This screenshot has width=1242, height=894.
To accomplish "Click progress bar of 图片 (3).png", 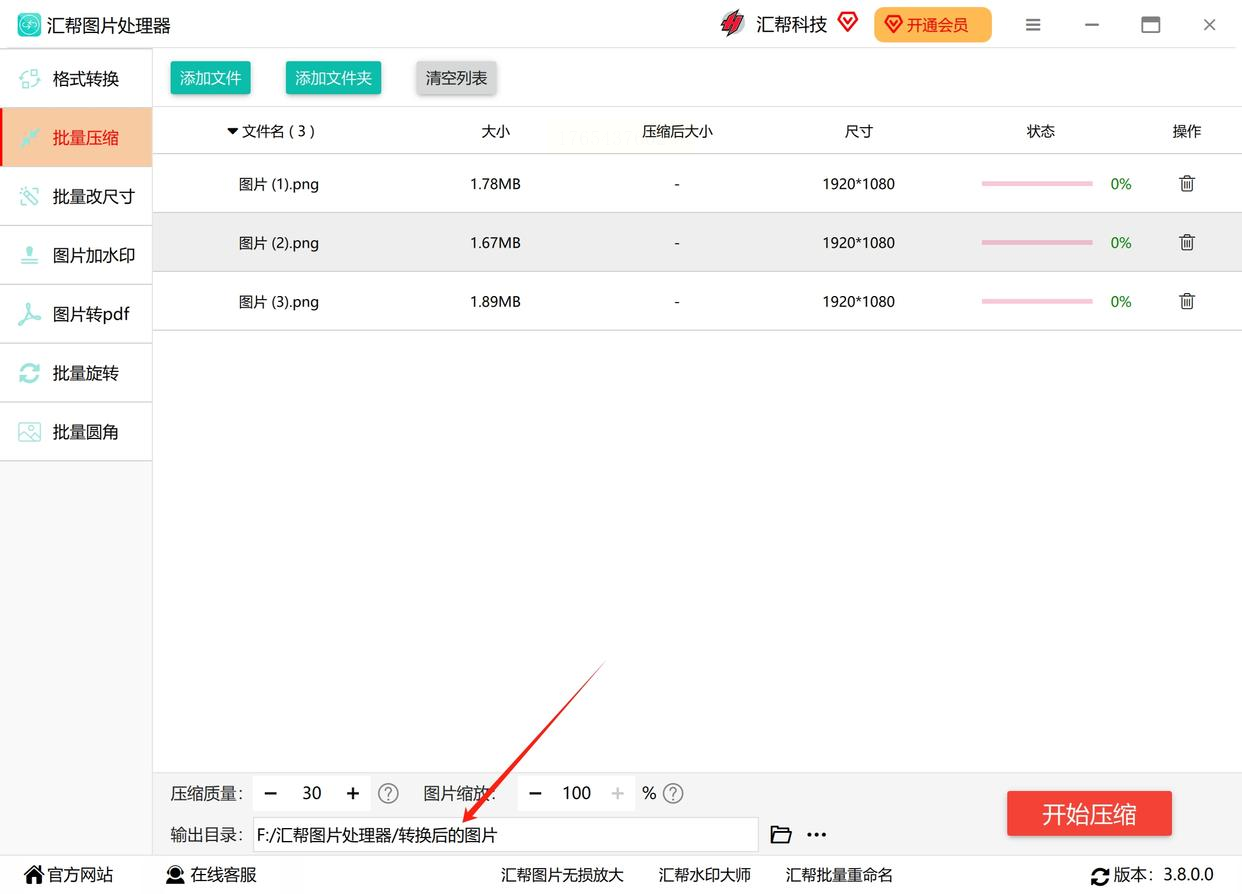I will 1037,301.
